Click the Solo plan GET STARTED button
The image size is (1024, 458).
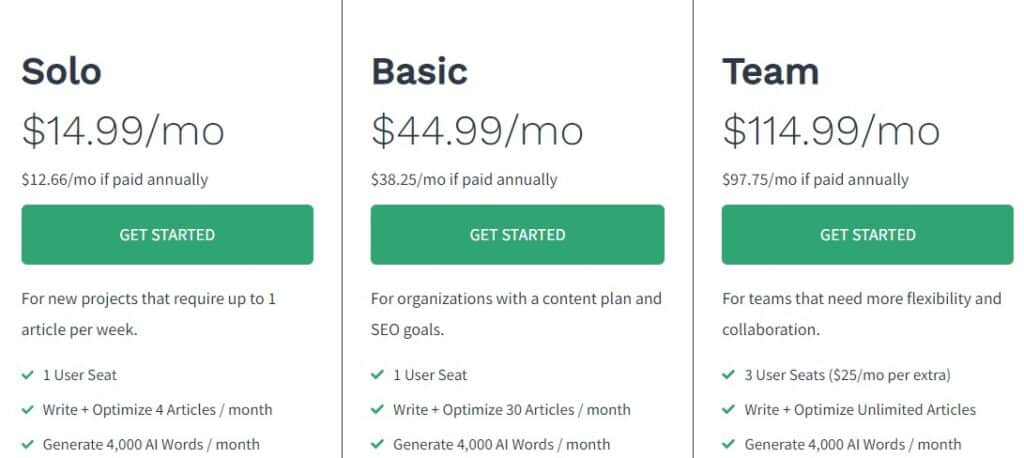(x=167, y=235)
